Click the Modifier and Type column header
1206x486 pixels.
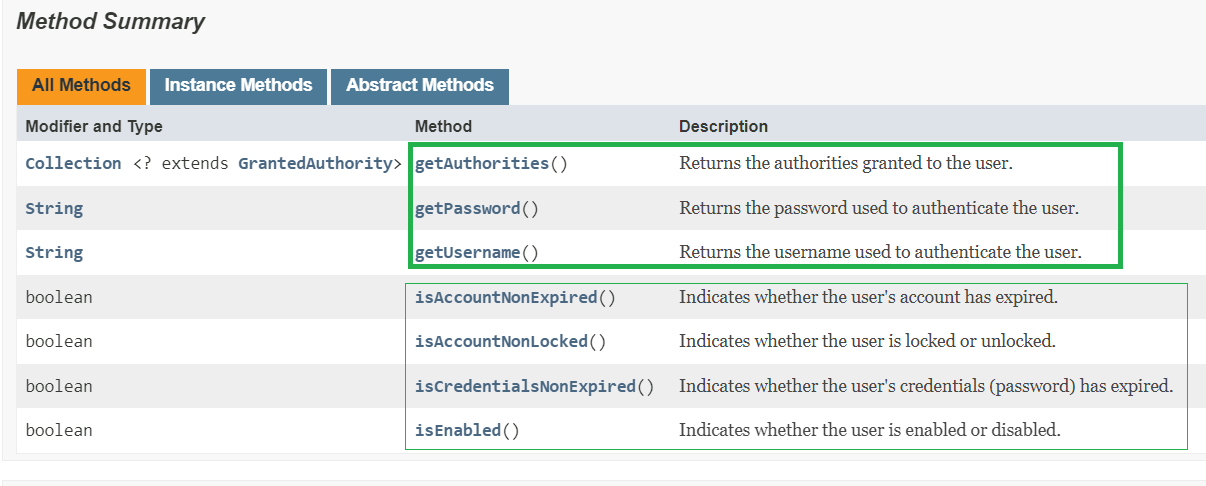point(94,127)
